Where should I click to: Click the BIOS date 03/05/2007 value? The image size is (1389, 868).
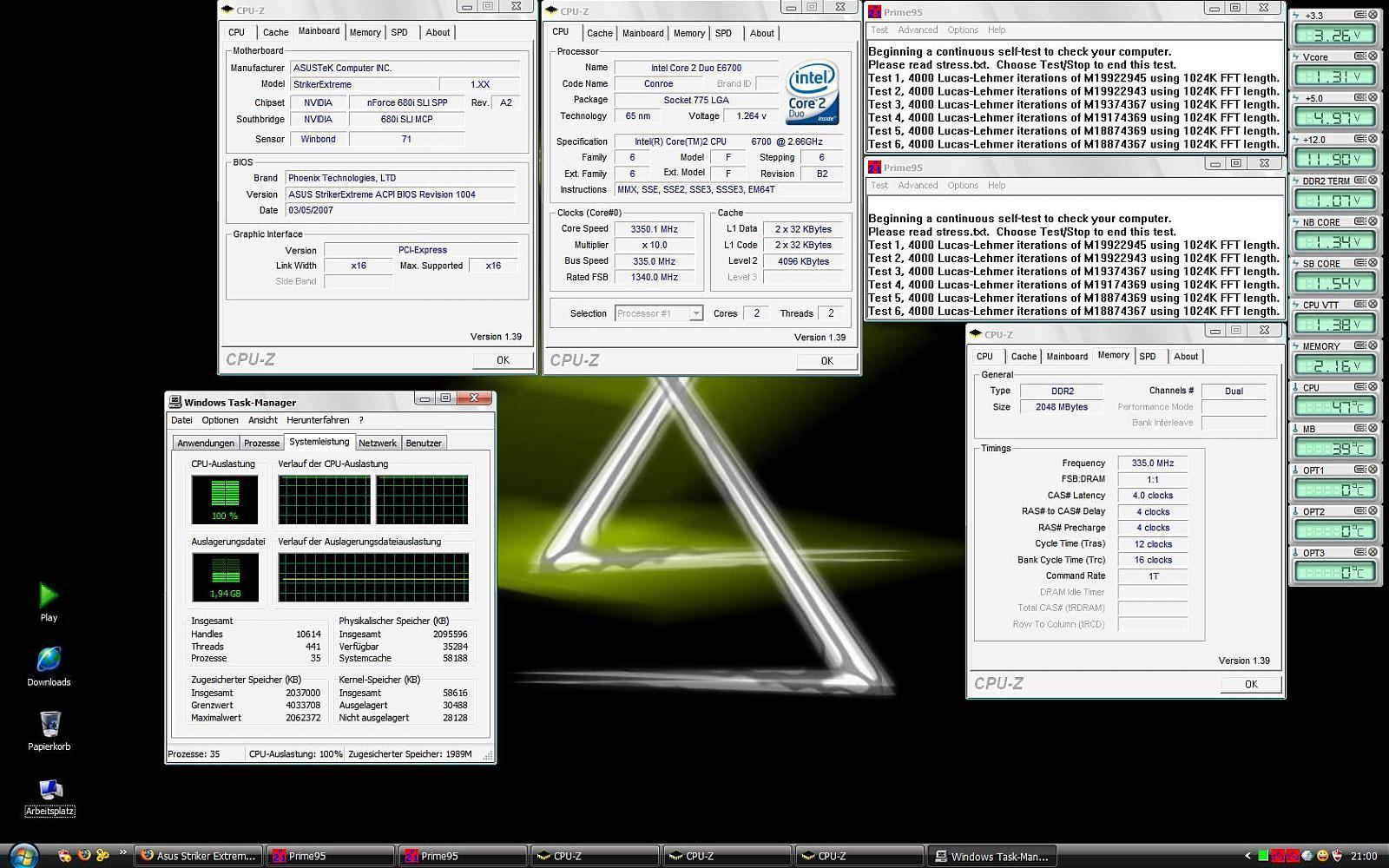pyautogui.click(x=401, y=210)
